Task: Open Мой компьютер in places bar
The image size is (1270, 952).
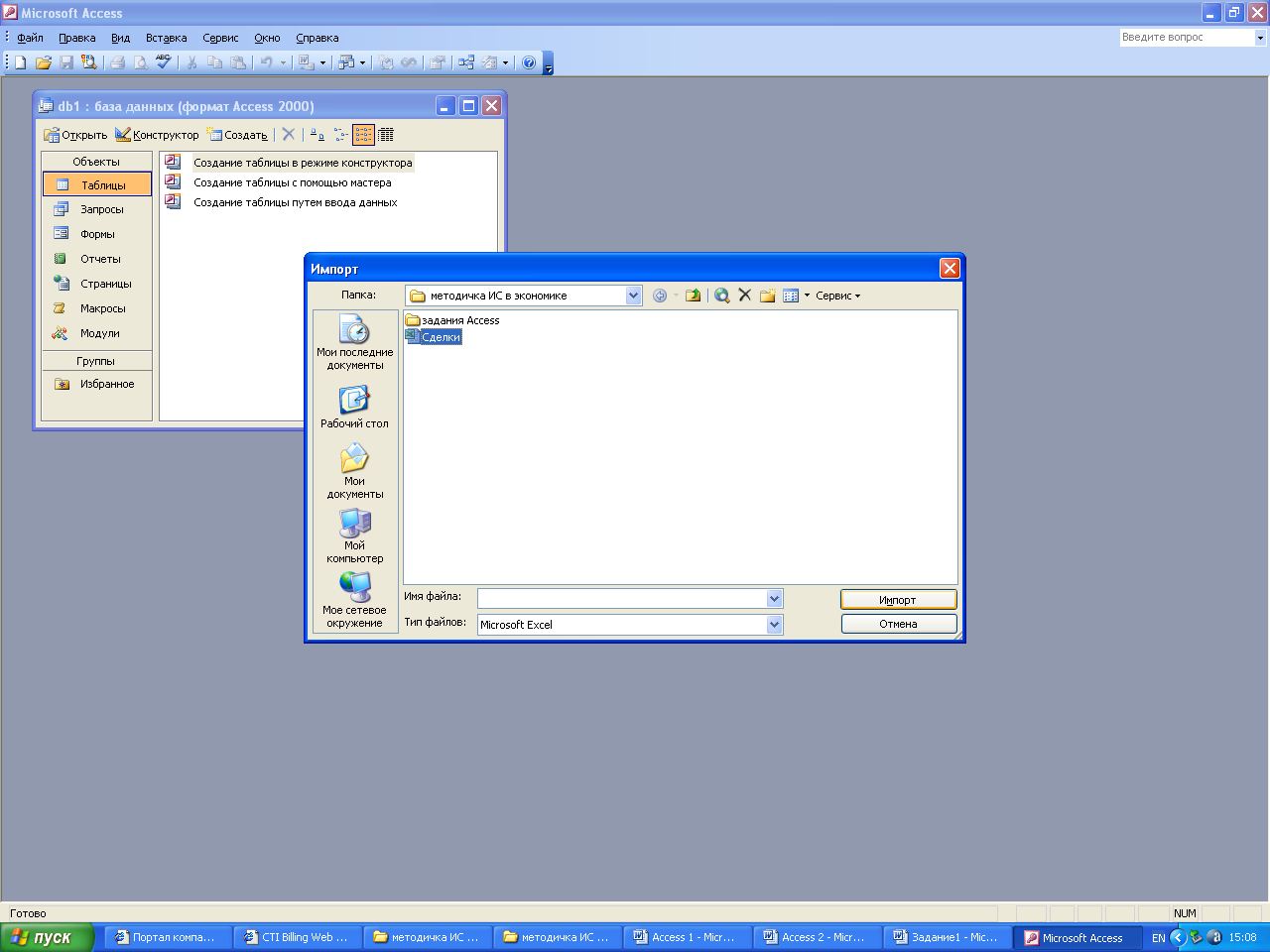Action: pos(355,536)
